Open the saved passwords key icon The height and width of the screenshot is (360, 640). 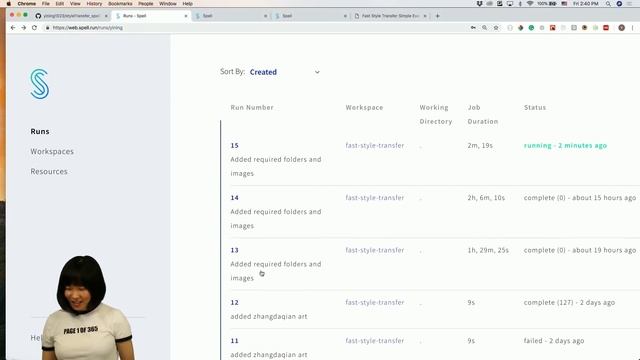pyautogui.click(x=473, y=28)
